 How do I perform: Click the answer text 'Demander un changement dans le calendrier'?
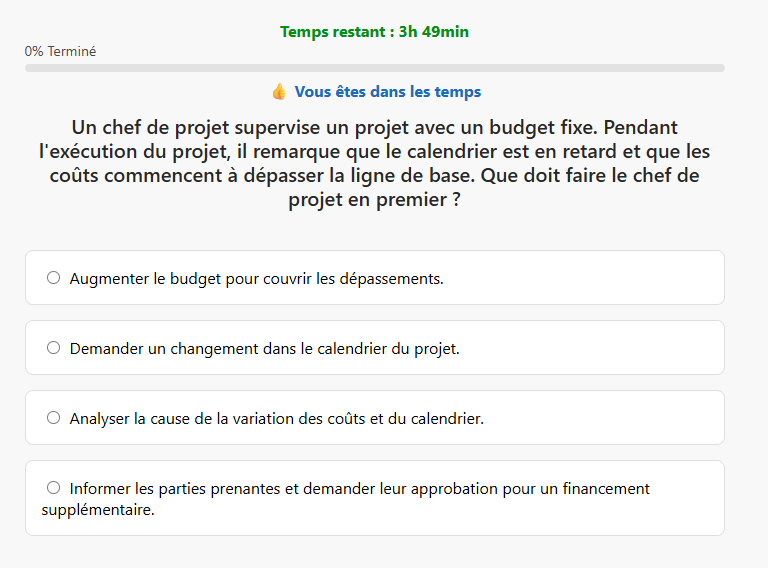tap(264, 349)
